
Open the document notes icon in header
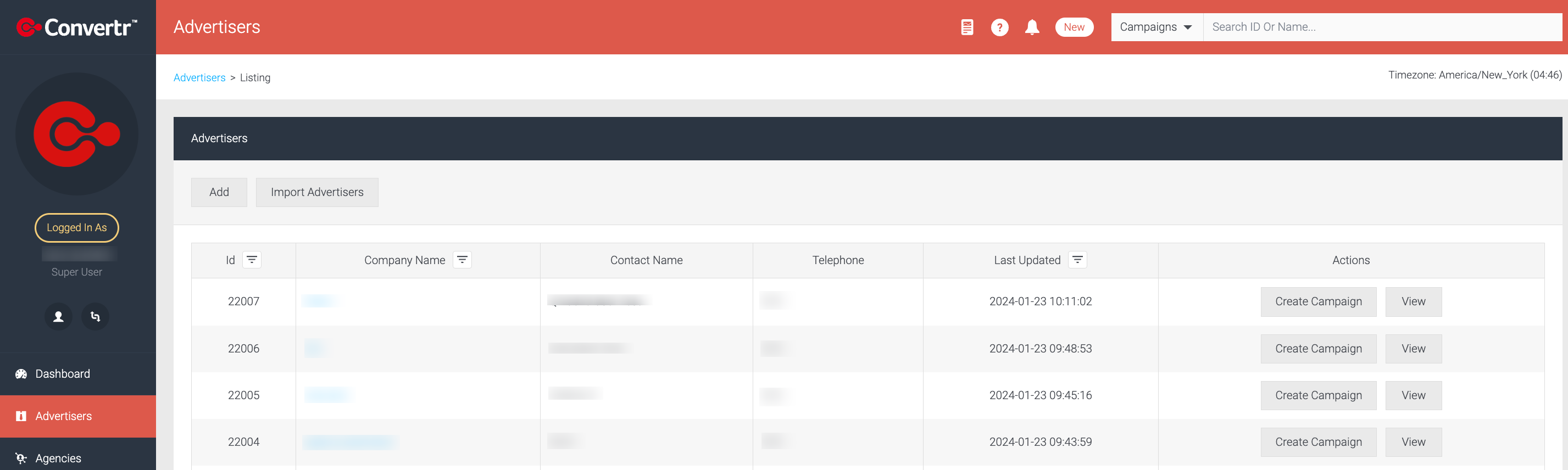[x=966, y=27]
